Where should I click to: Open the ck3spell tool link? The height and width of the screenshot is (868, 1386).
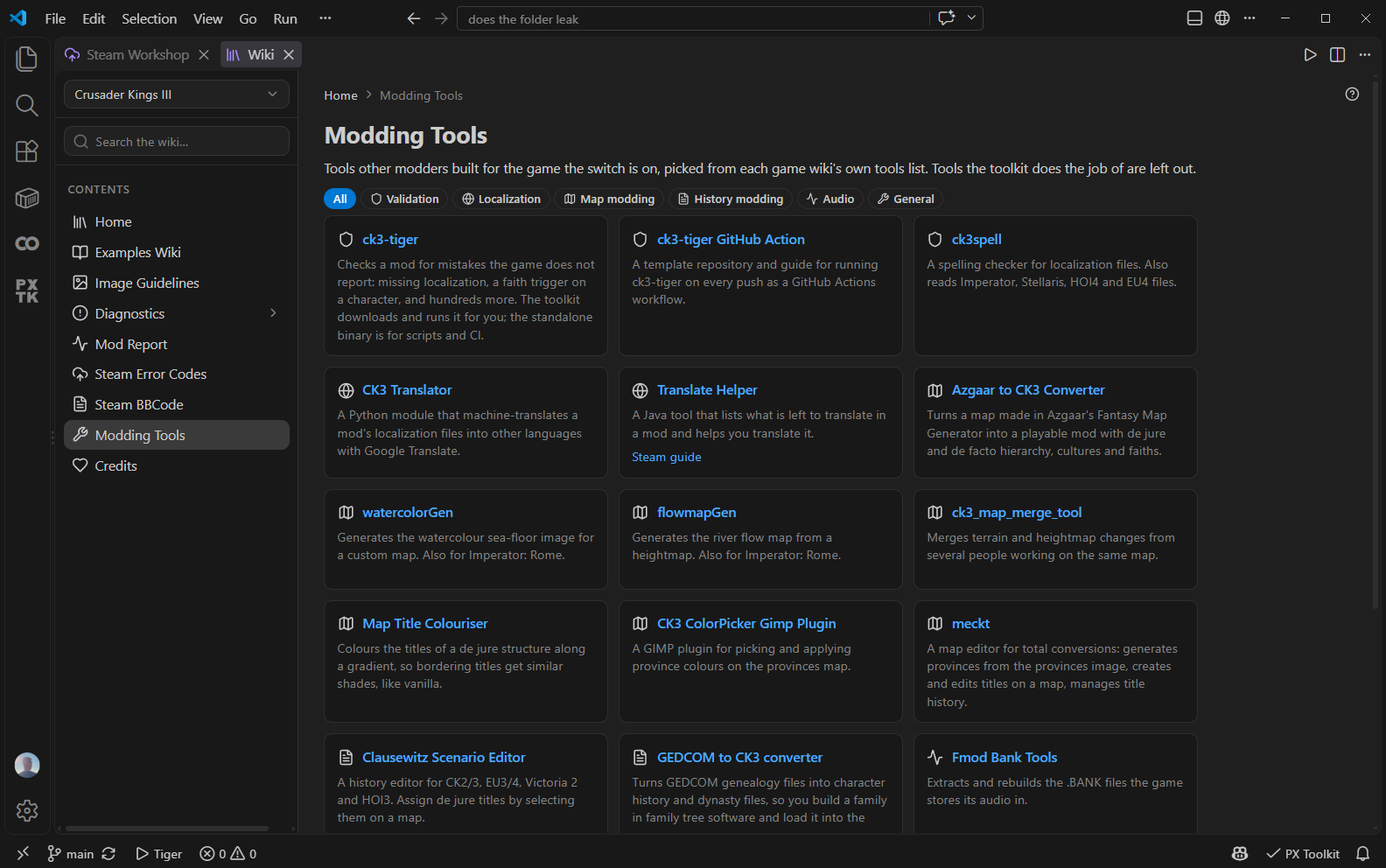tap(976, 239)
